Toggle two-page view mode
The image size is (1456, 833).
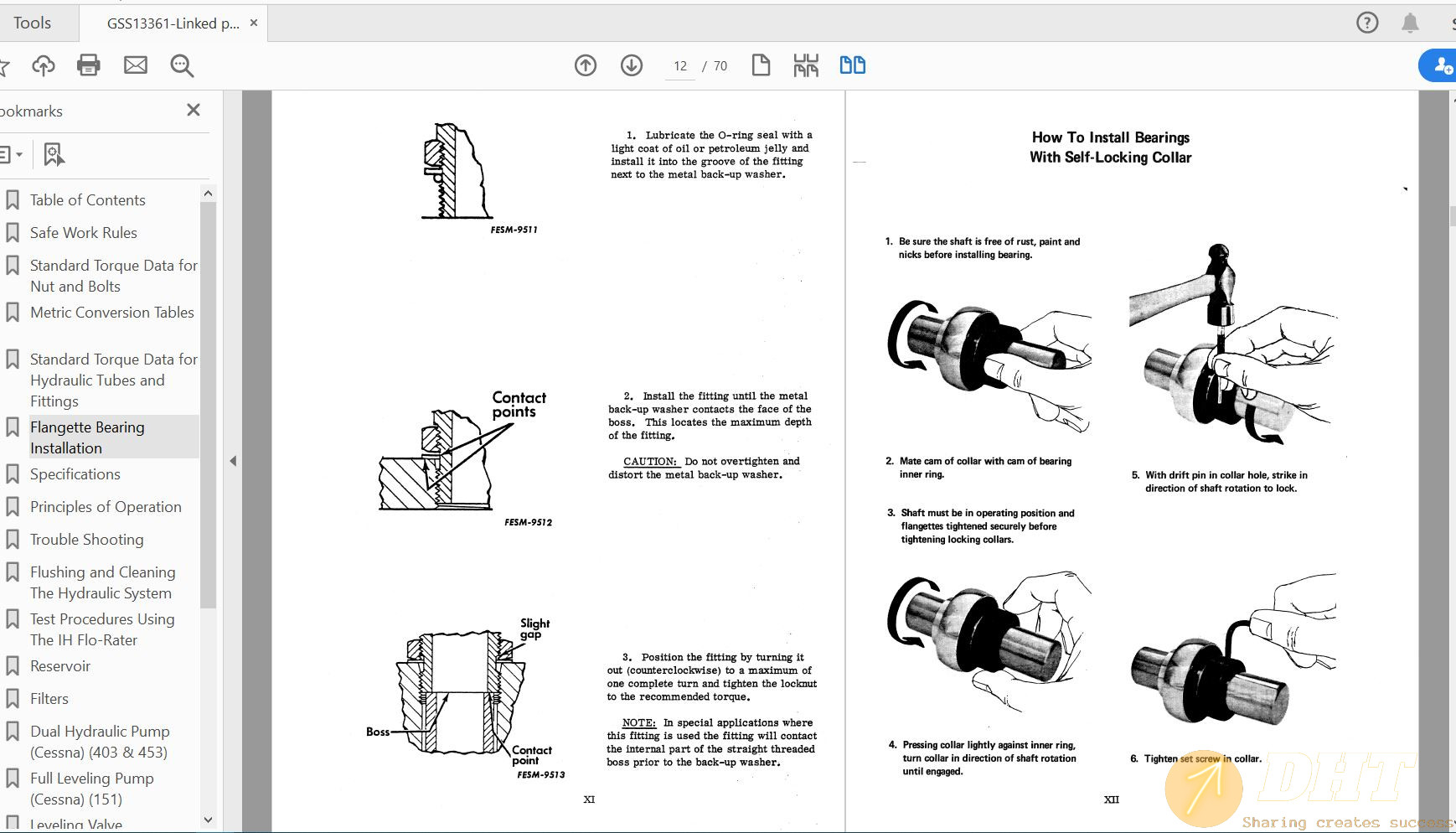pos(853,65)
